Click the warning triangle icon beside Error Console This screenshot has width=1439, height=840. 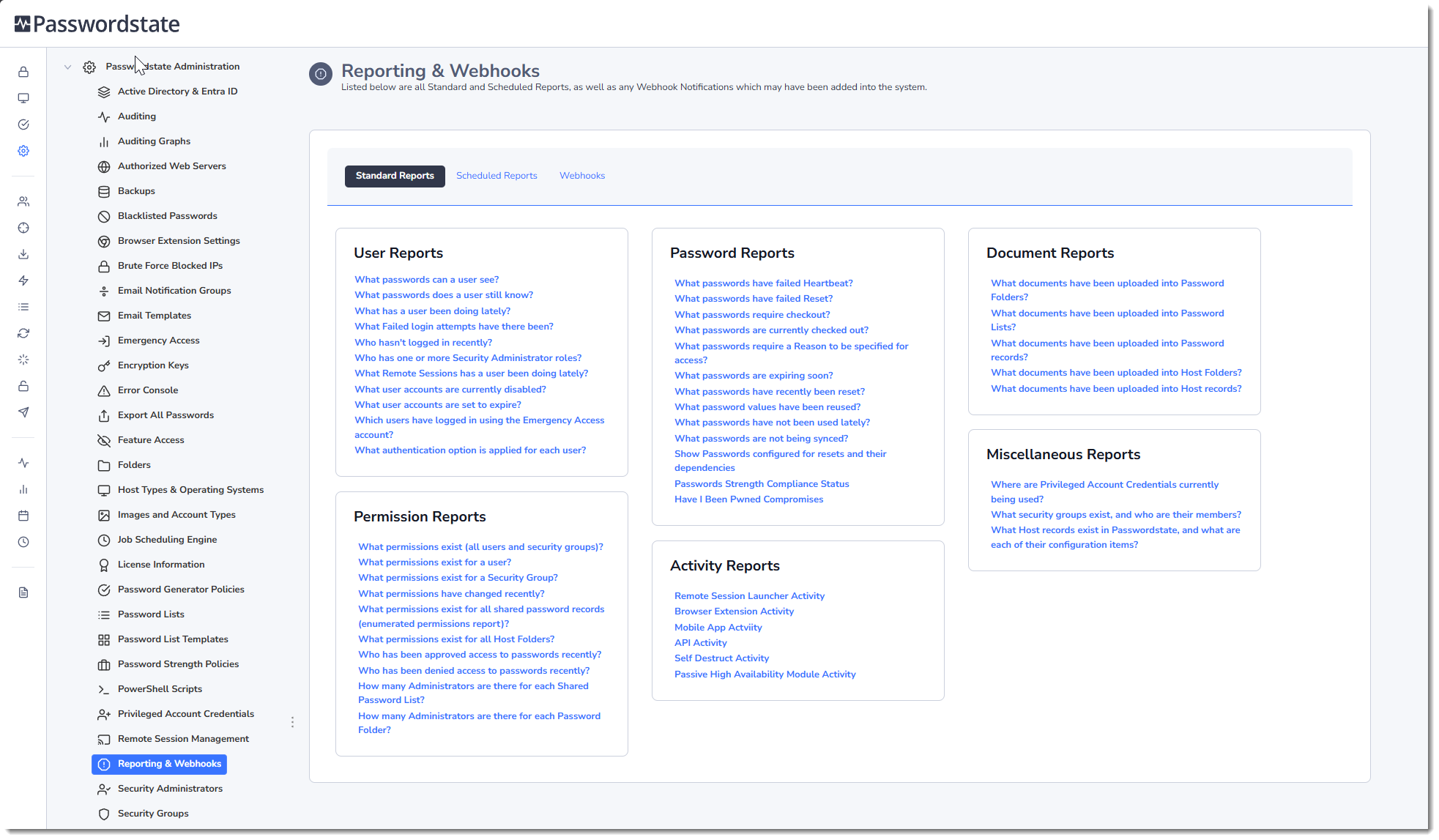coord(104,390)
